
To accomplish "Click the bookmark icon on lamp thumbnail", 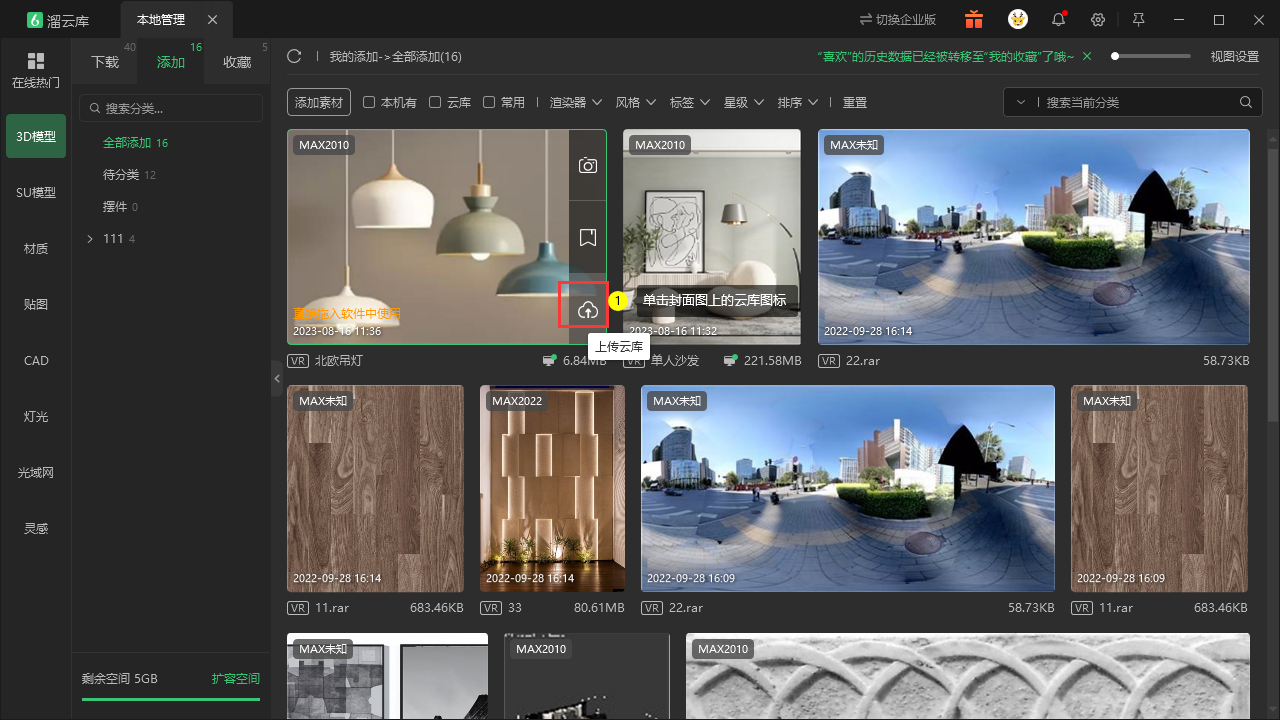I will coord(588,237).
